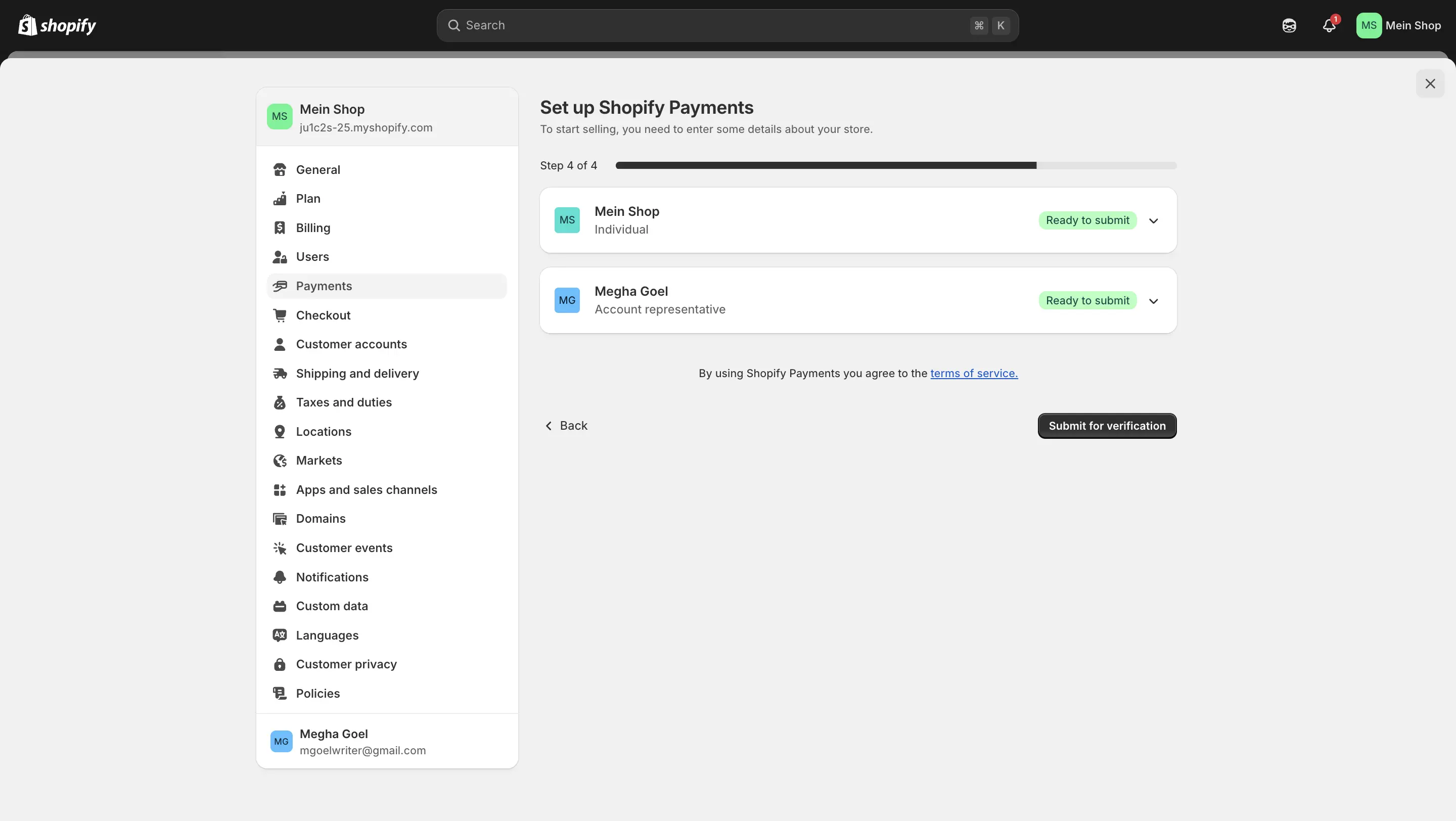Go Back to the previous step
The image size is (1456, 821).
click(566, 426)
